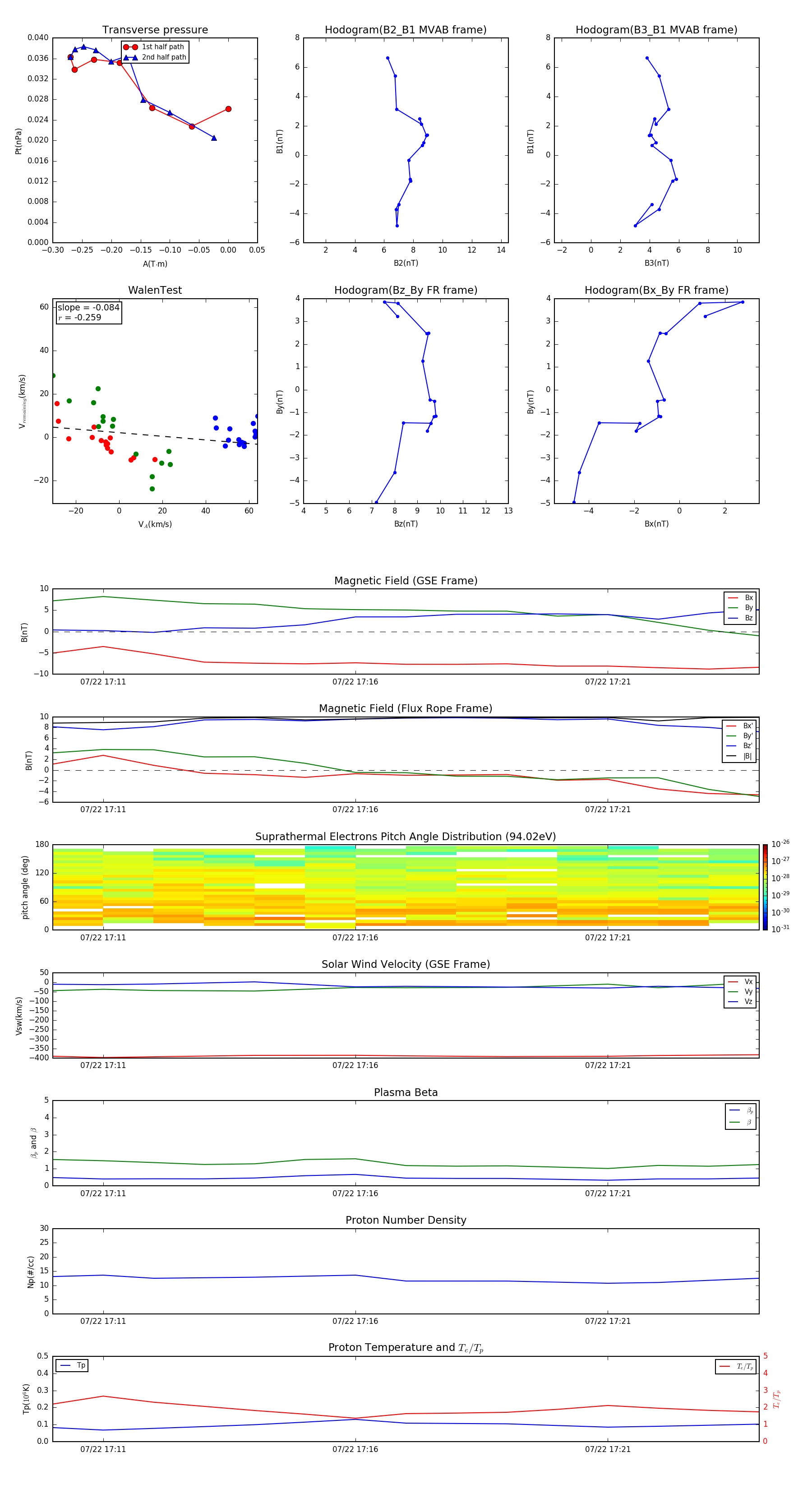
Task: Click '07/22 17:21' under the Proton Temperature plot
Action: 607,1449
